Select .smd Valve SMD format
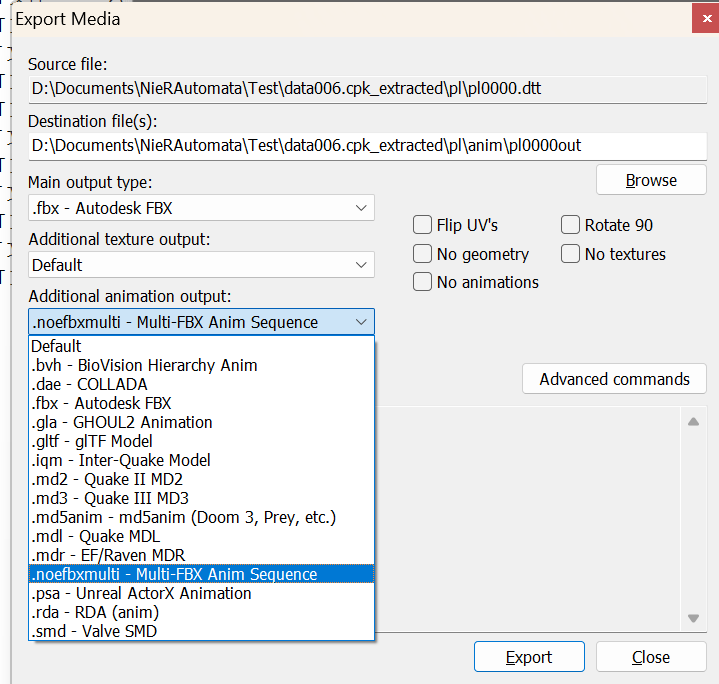The image size is (719, 684). [x=94, y=631]
